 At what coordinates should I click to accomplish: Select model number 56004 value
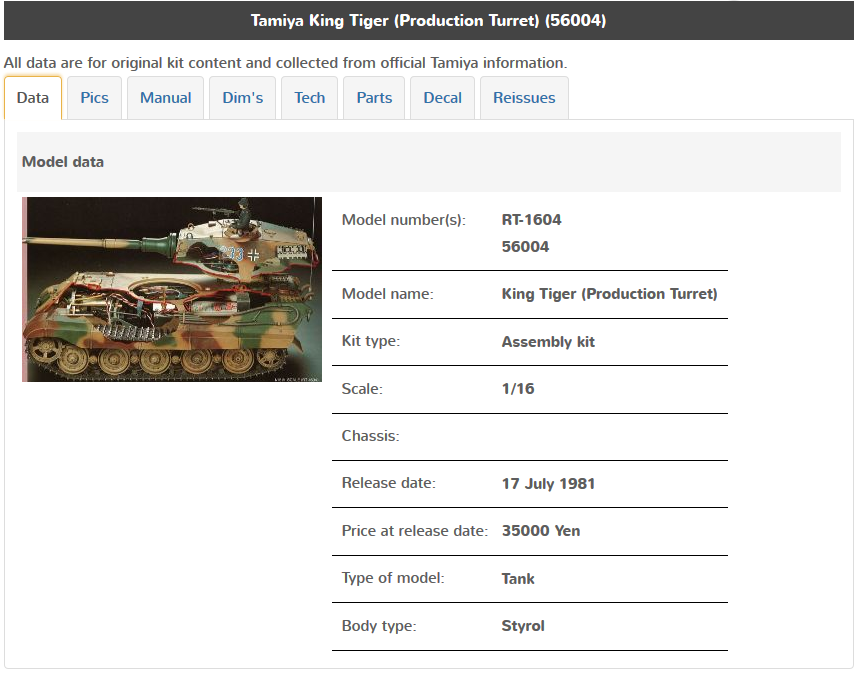pos(525,247)
